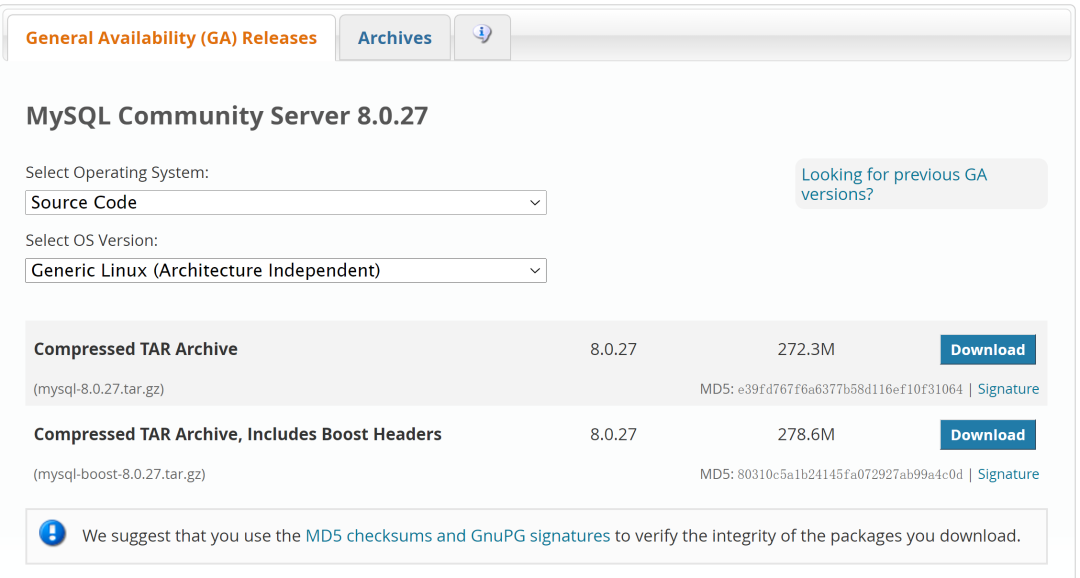This screenshot has height=578, width=1080.
Task: Download the TAR Archive with Boost Headers
Action: click(x=988, y=435)
